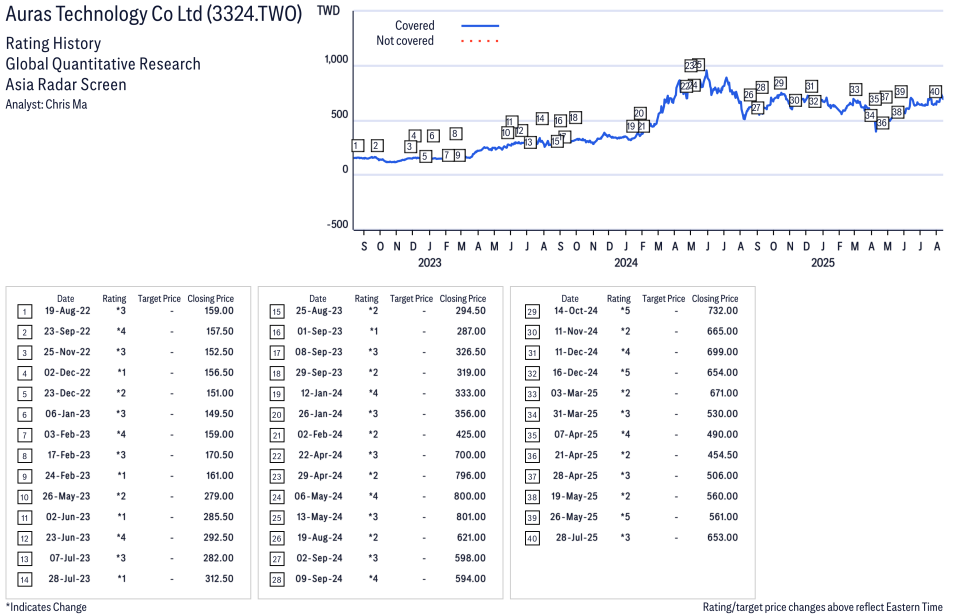Select the date 22-Apr-24
Screen dimensions: 954x614
tap(321, 455)
